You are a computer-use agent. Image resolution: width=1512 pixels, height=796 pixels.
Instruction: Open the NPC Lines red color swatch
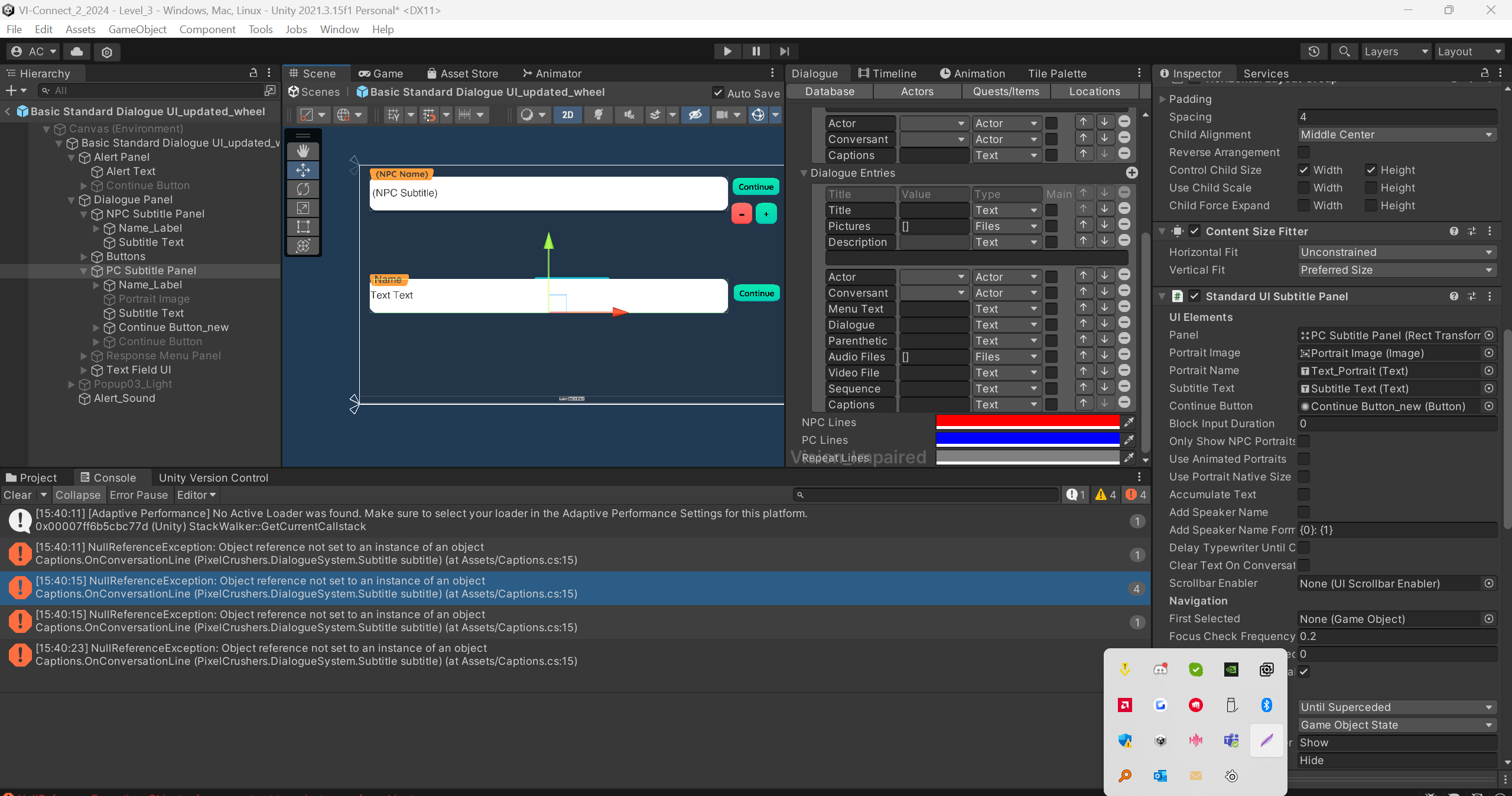coord(1027,422)
